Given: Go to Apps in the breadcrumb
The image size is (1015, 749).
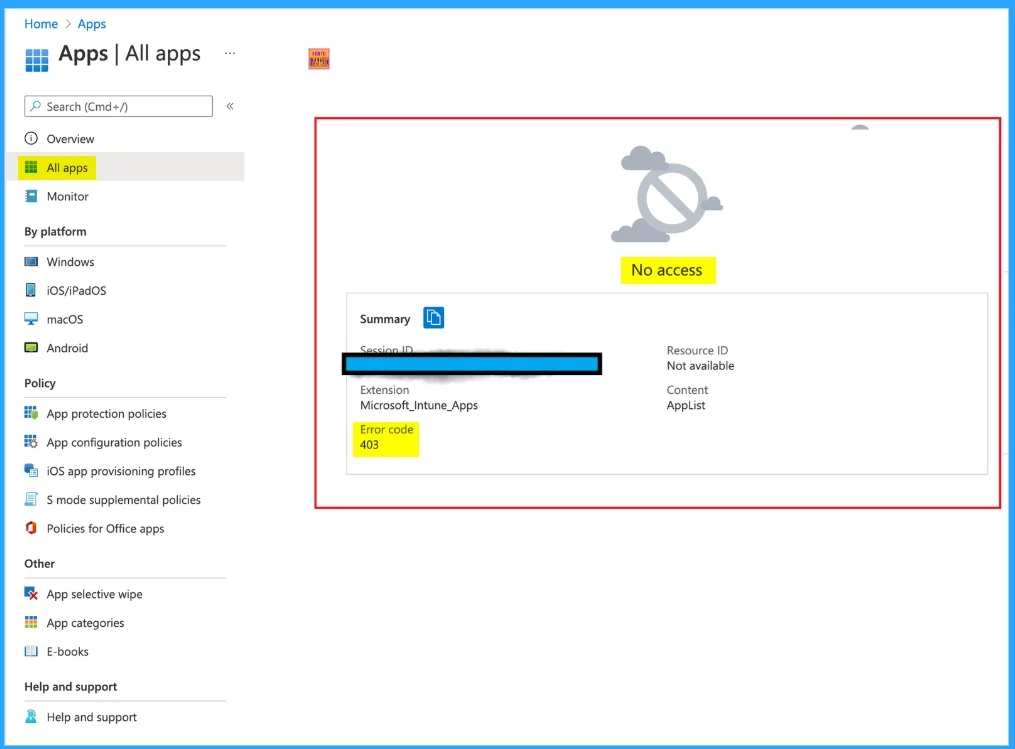Looking at the screenshot, I should tap(92, 24).
